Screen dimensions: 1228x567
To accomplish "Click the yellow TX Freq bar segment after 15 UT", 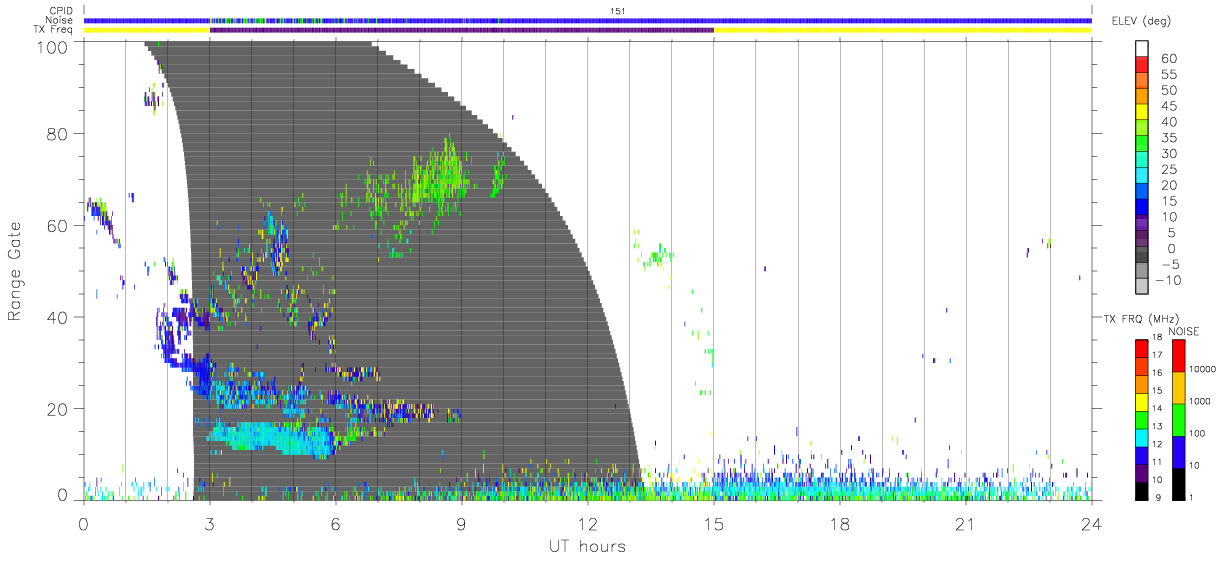I will pyautogui.click(x=903, y=30).
